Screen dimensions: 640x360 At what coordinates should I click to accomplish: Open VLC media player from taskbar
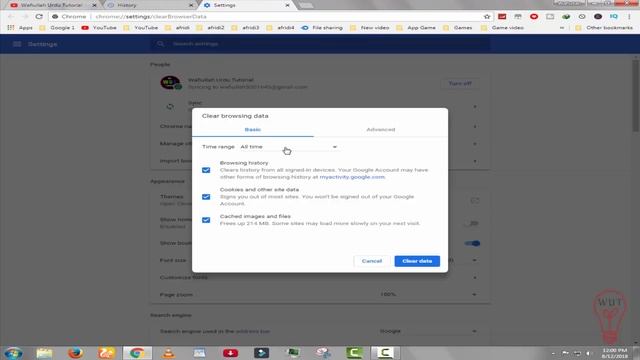pos(168,353)
